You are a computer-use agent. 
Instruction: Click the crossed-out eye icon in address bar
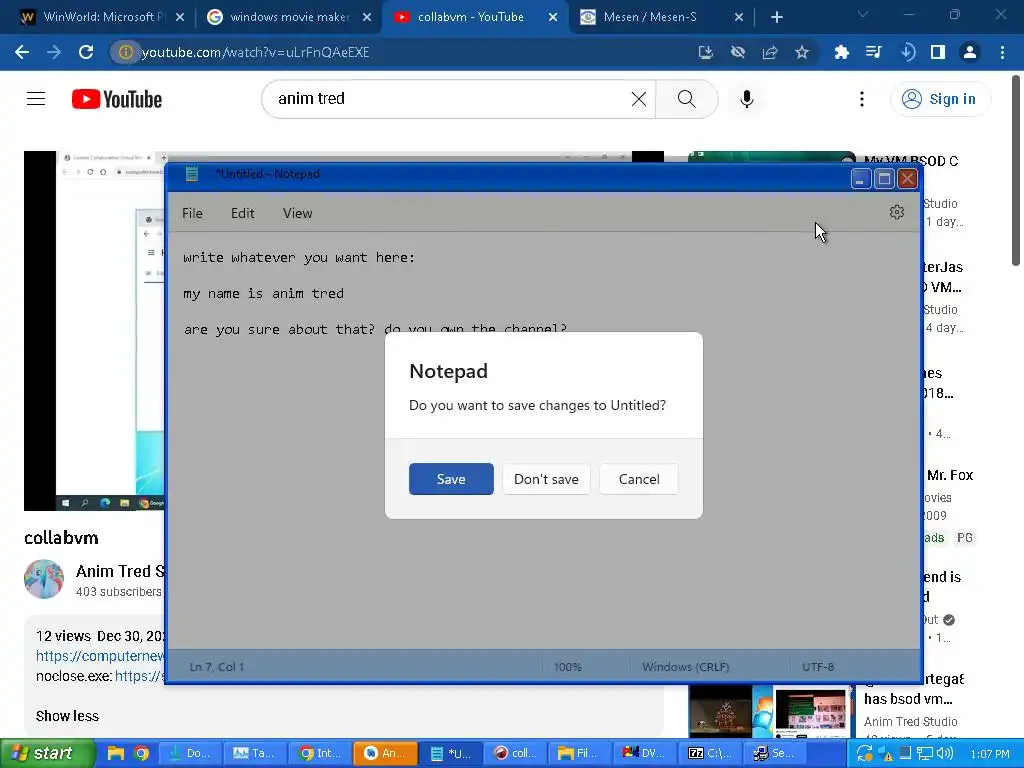(x=737, y=52)
